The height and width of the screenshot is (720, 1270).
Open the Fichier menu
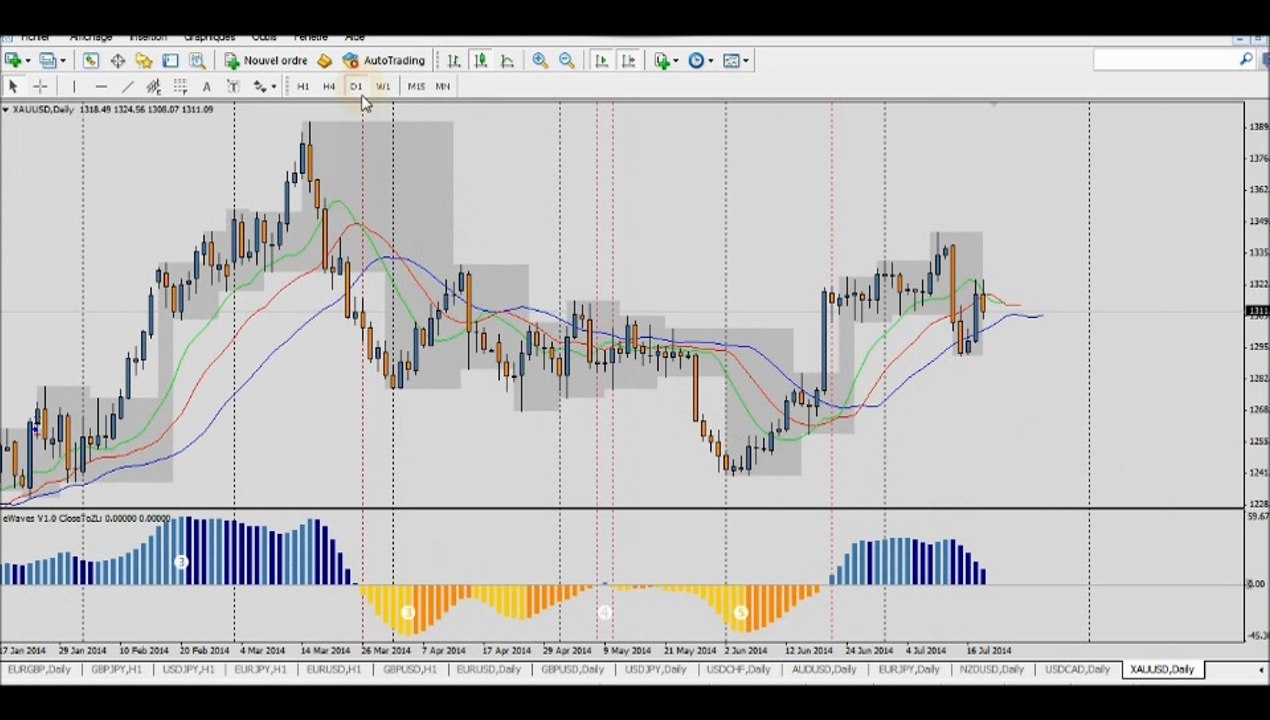click(x=35, y=38)
